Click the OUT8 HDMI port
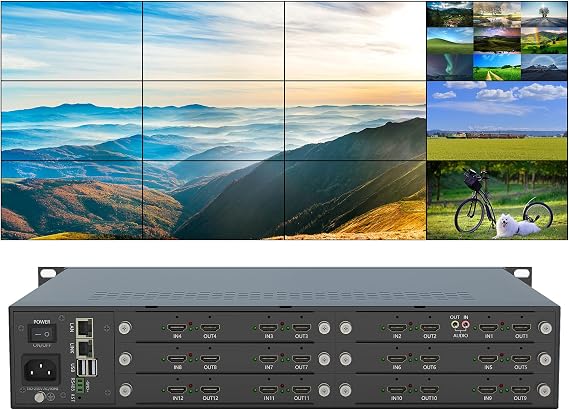 pyautogui.click(x=210, y=359)
